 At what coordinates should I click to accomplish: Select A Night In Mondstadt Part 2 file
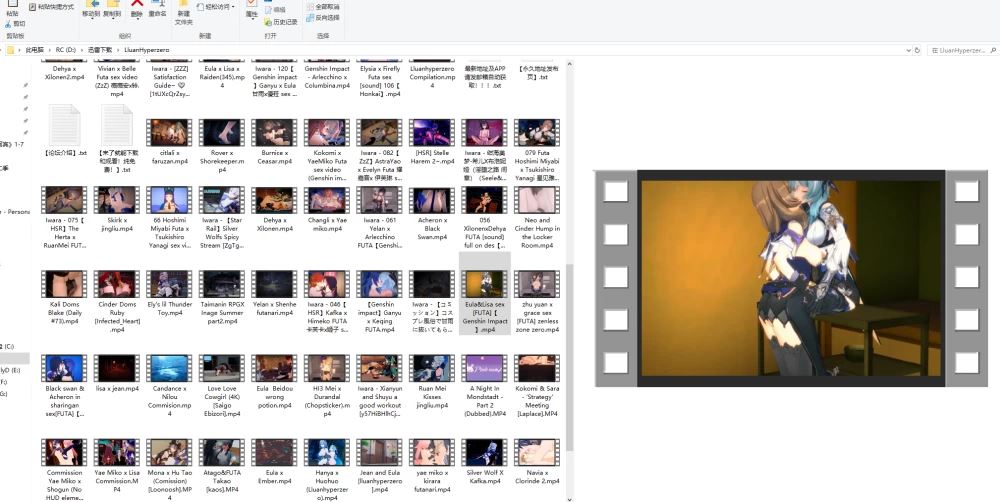(485, 386)
